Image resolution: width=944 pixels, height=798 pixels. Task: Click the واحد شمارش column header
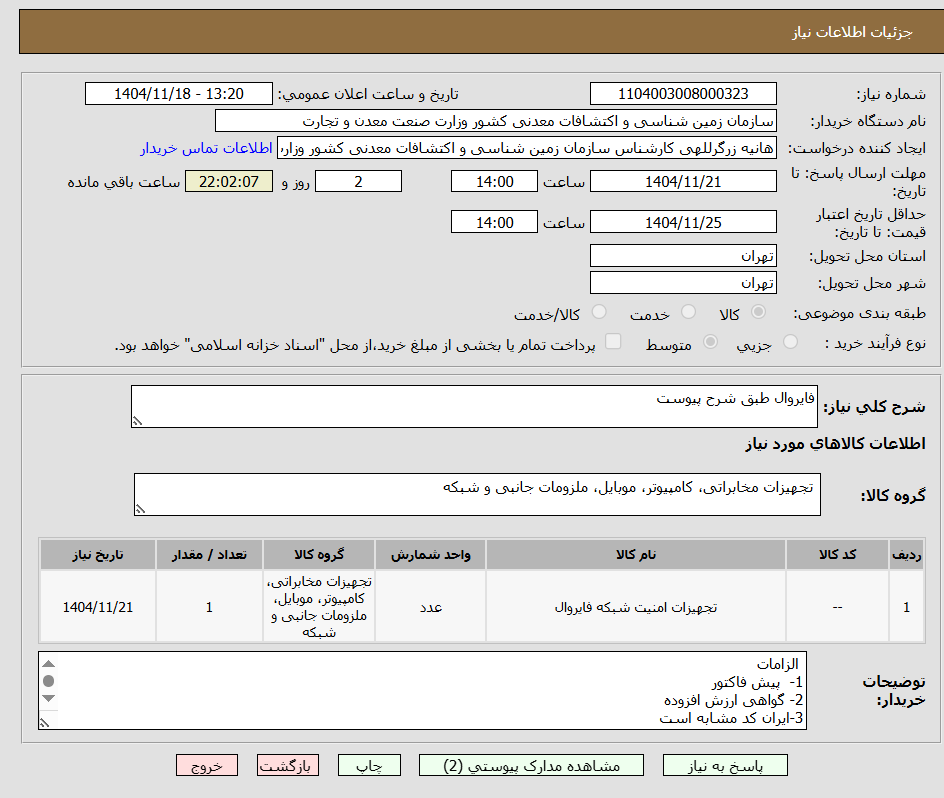(x=430, y=555)
